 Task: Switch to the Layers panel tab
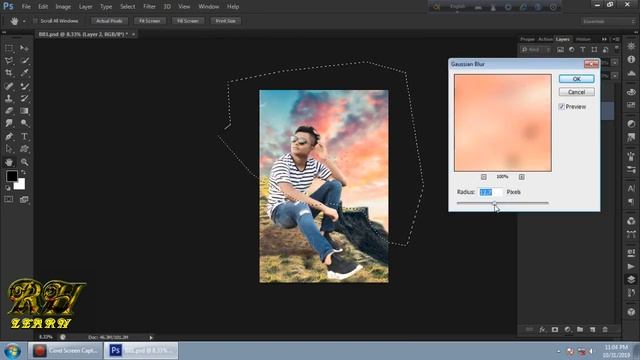tap(562, 39)
